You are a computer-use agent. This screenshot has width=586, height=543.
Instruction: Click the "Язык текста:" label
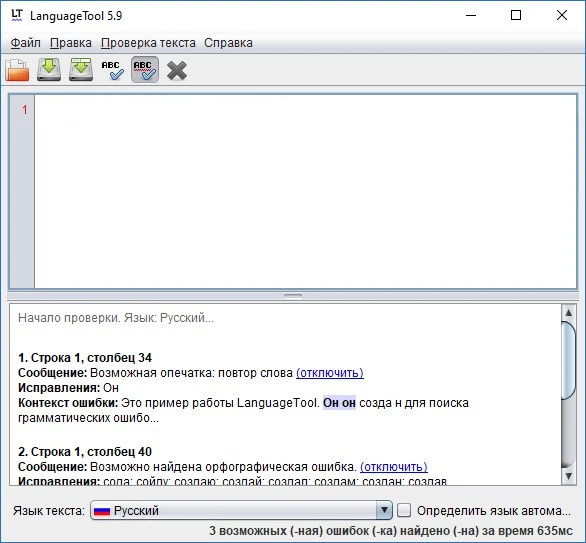click(49, 510)
